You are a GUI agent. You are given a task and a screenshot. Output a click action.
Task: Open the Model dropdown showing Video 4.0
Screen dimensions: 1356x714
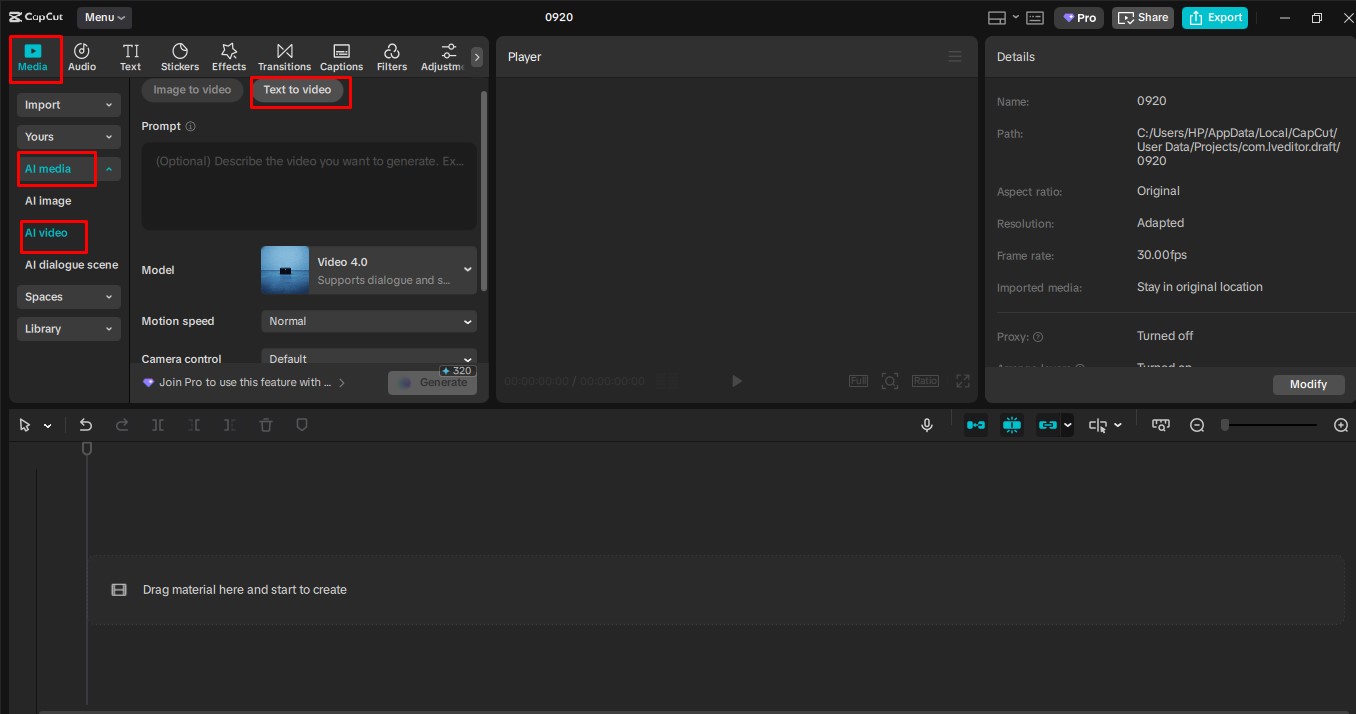click(368, 269)
